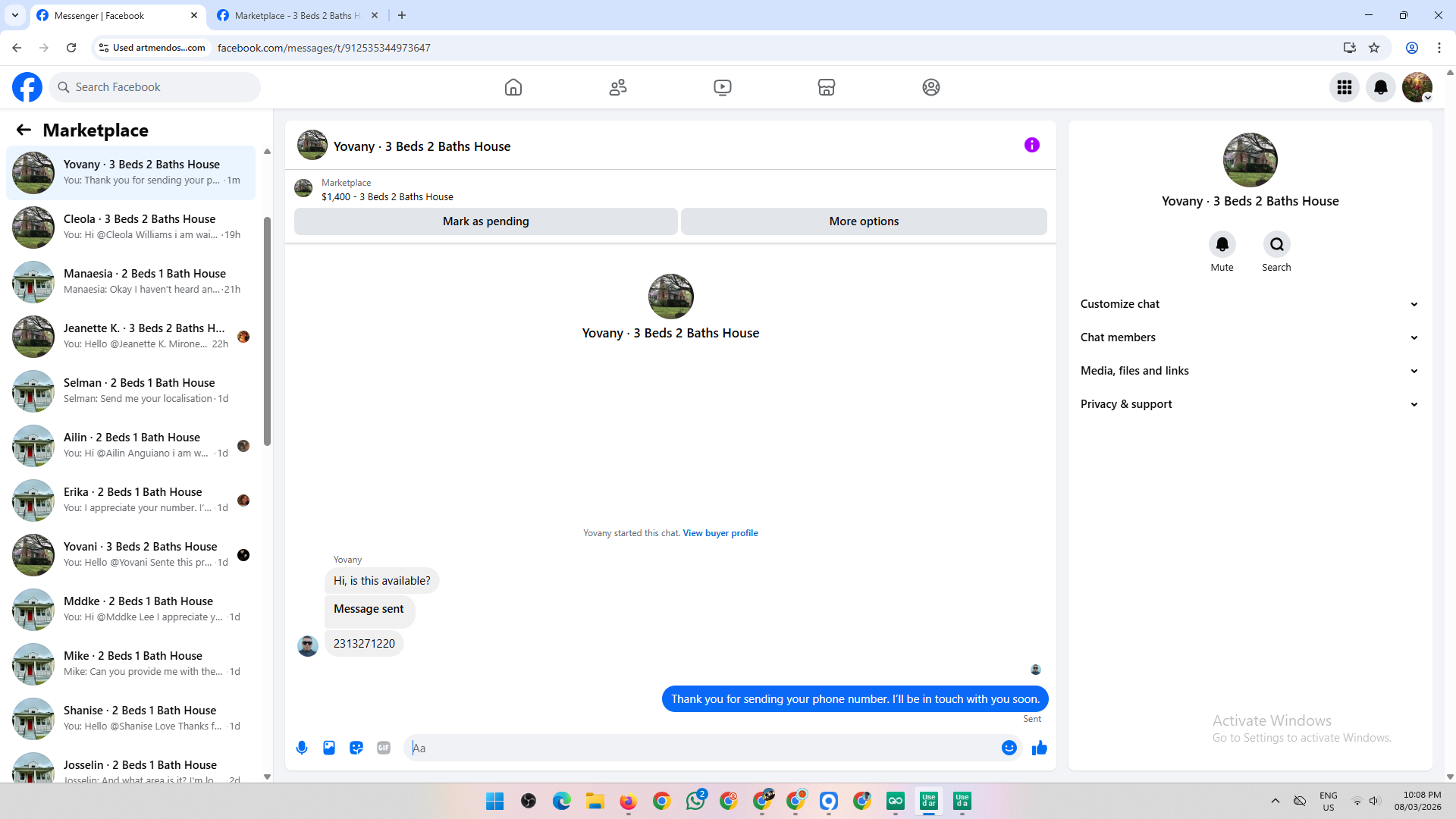Mute this conversation

pos(1222,244)
